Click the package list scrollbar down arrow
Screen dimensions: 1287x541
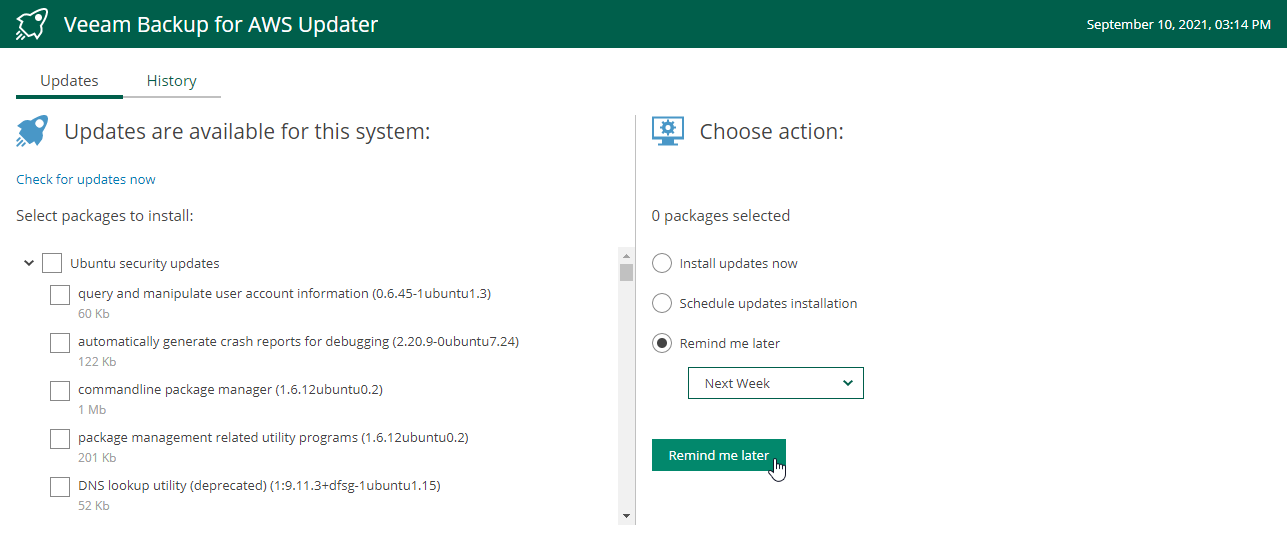pyautogui.click(x=627, y=516)
